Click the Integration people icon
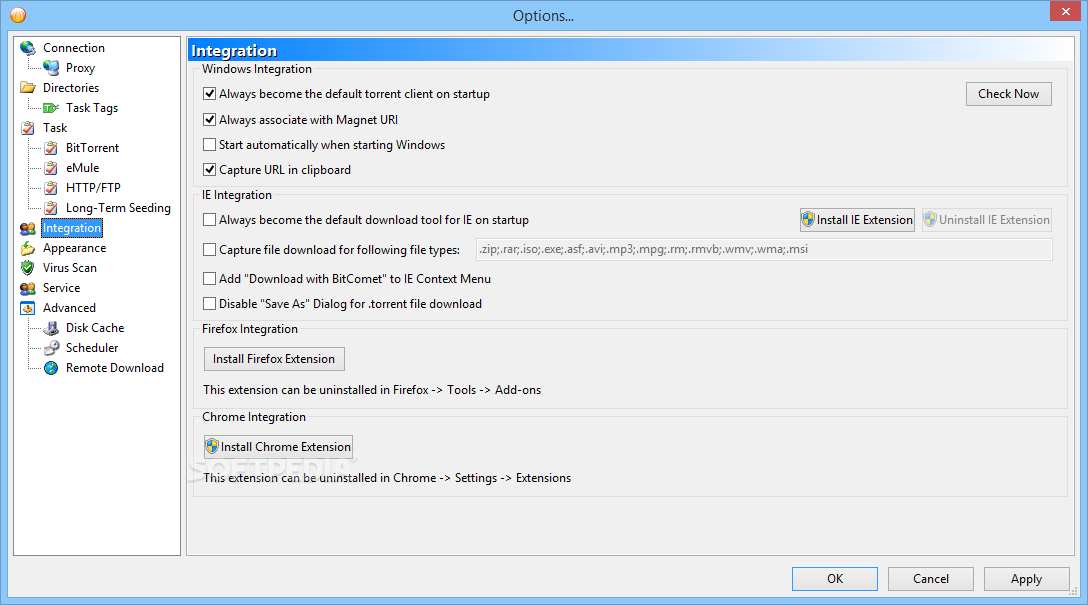The height and width of the screenshot is (605, 1088). (28, 228)
